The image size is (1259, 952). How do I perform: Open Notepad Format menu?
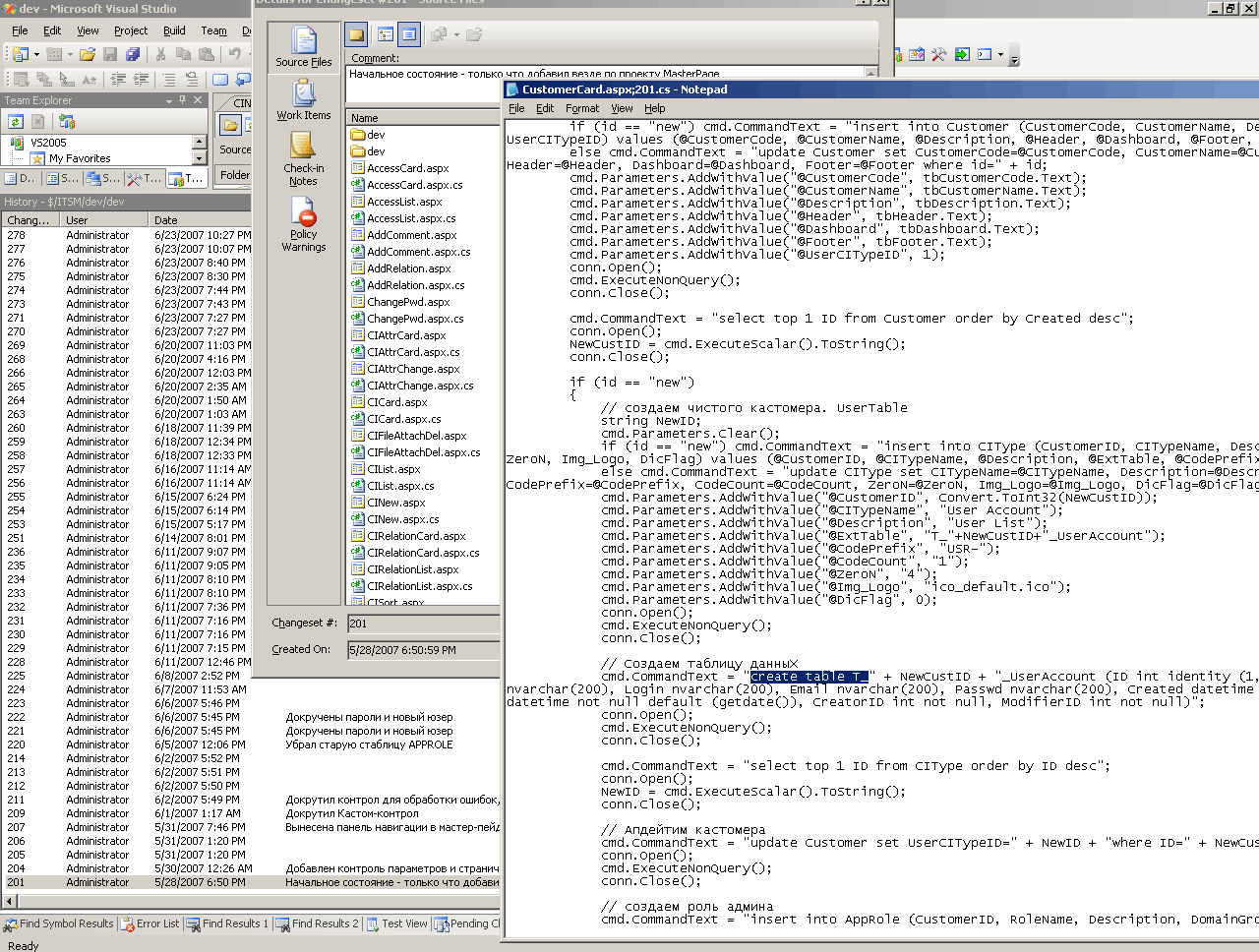click(x=582, y=108)
